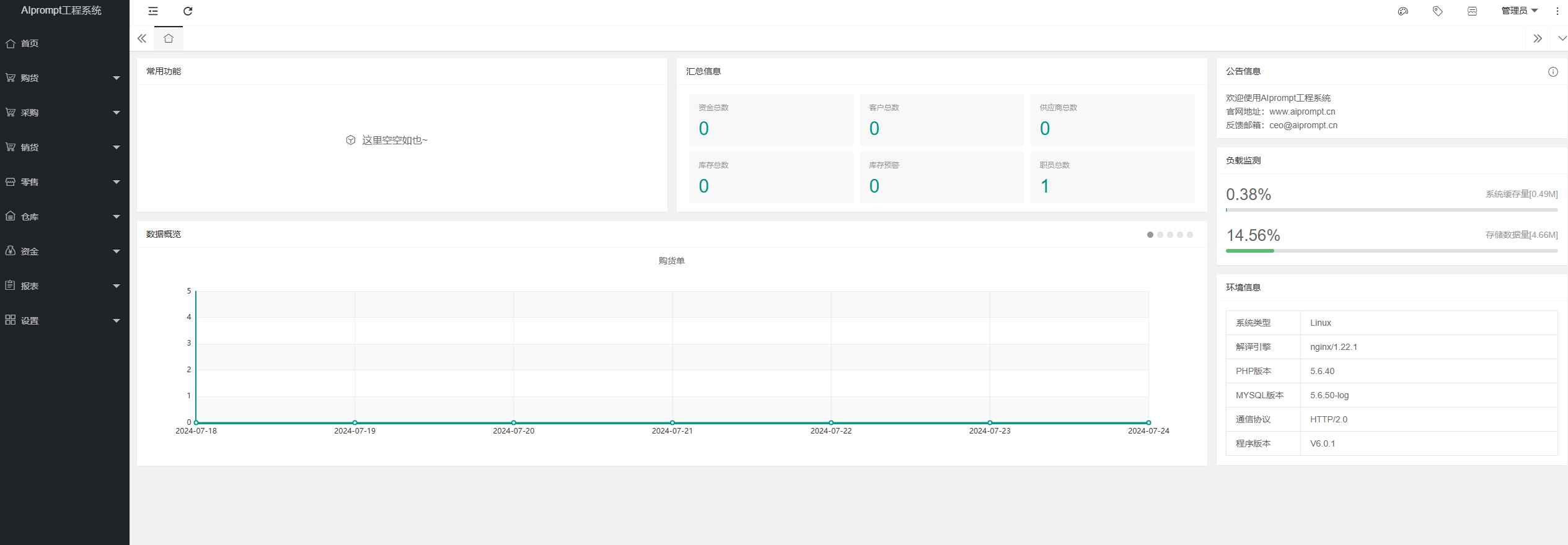
Task: Click the 14.56% storage progress bar
Action: click(x=1391, y=251)
